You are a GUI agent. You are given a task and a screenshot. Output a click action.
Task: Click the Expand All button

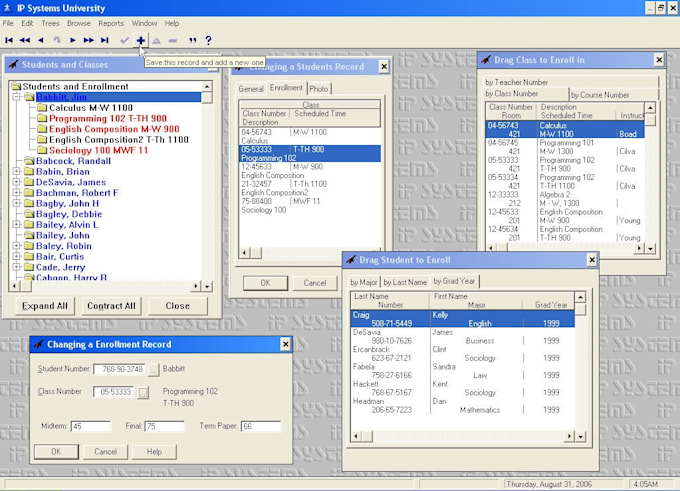coord(45,306)
